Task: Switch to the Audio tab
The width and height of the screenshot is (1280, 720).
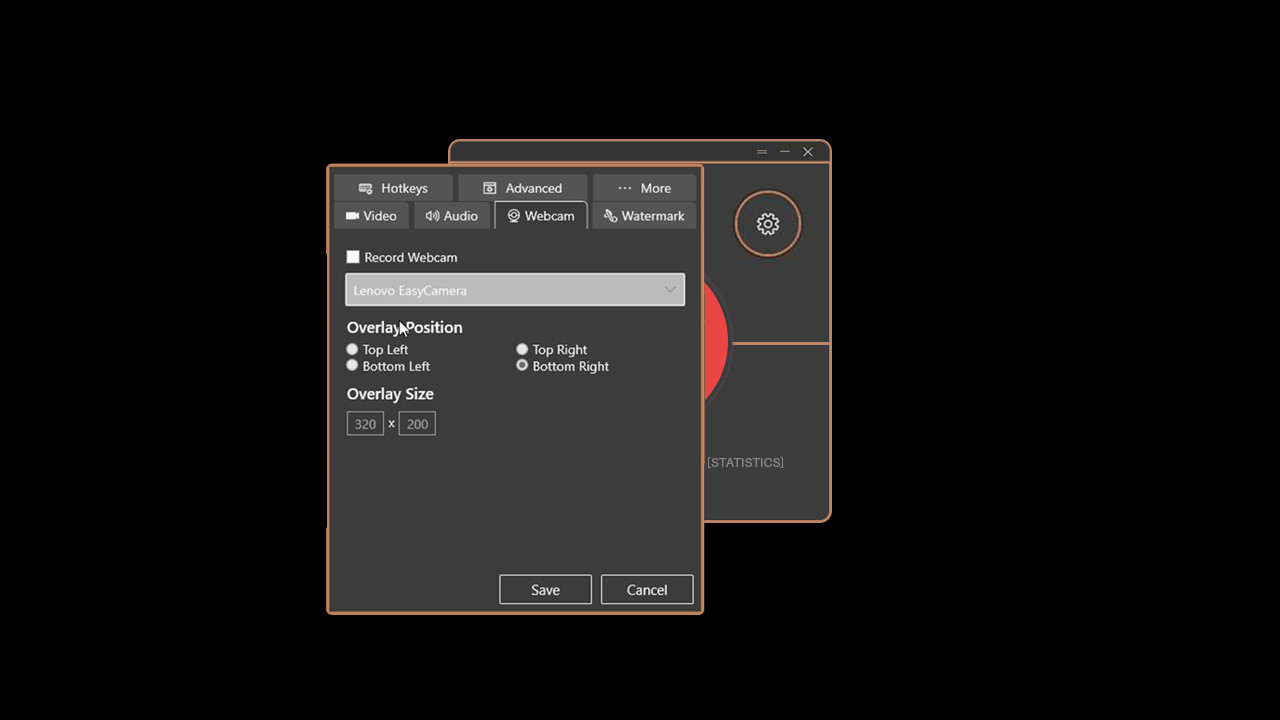Action: (452, 215)
